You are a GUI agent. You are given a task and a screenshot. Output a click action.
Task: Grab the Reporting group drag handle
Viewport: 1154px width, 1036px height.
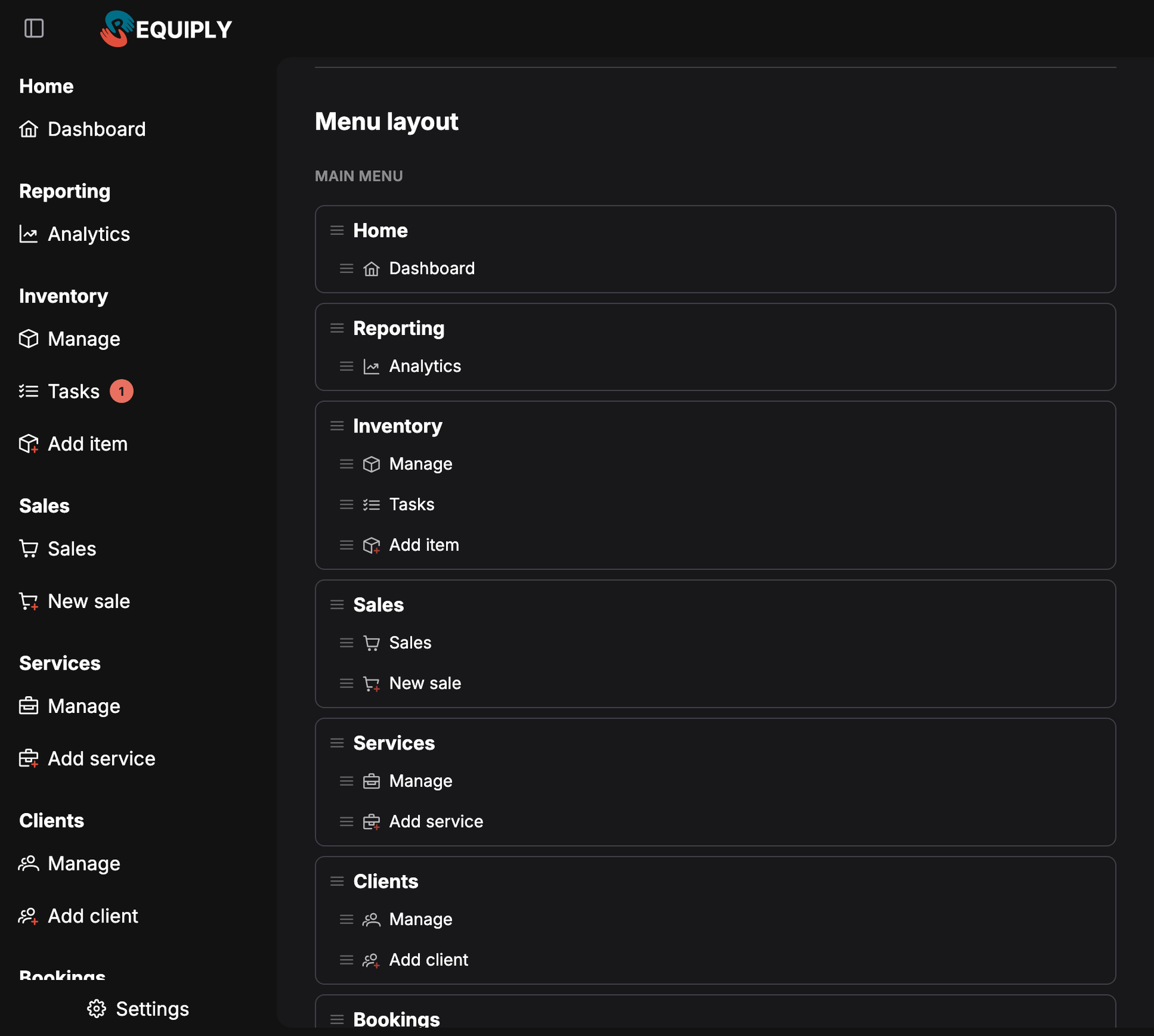tap(337, 328)
